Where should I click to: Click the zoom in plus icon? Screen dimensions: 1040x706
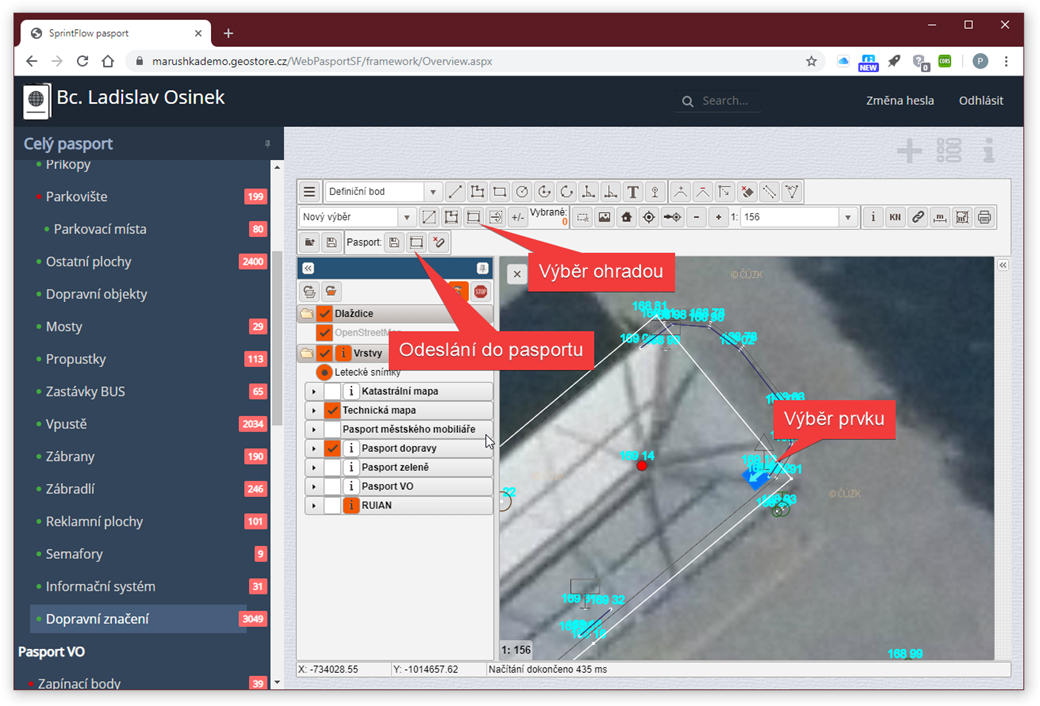(718, 217)
